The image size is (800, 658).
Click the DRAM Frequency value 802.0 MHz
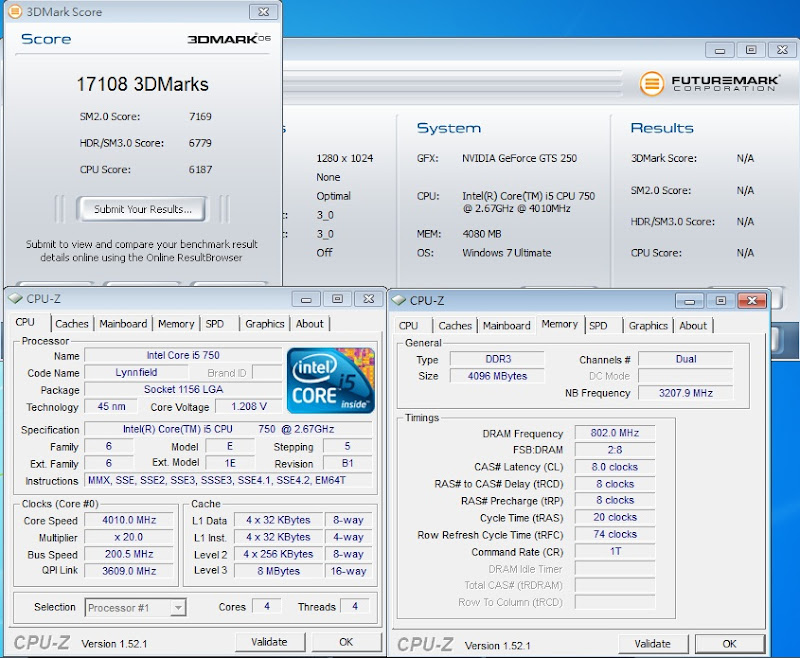(x=615, y=433)
